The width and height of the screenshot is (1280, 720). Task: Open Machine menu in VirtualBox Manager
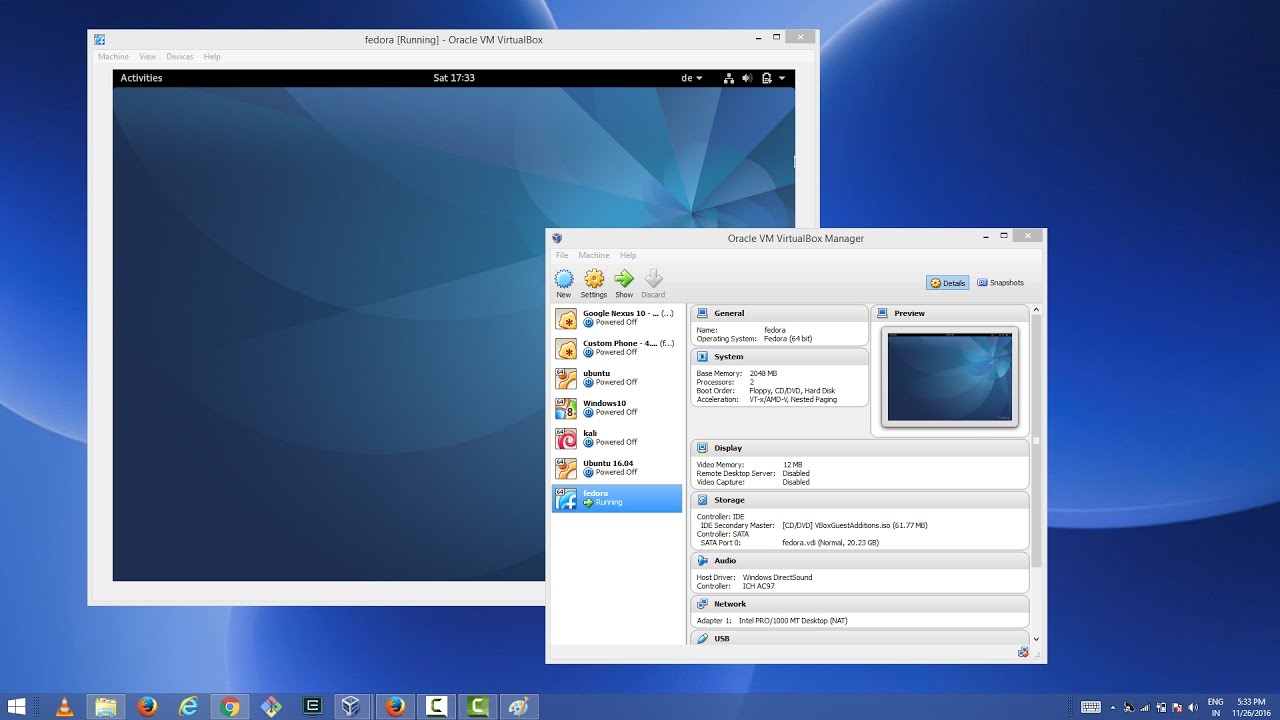[x=594, y=255]
